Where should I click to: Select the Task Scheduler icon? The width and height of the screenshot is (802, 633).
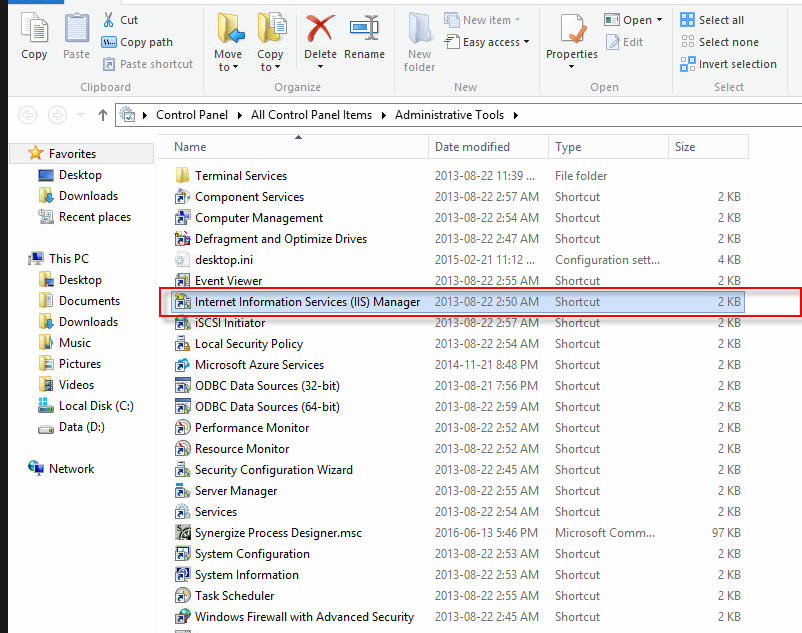183,596
